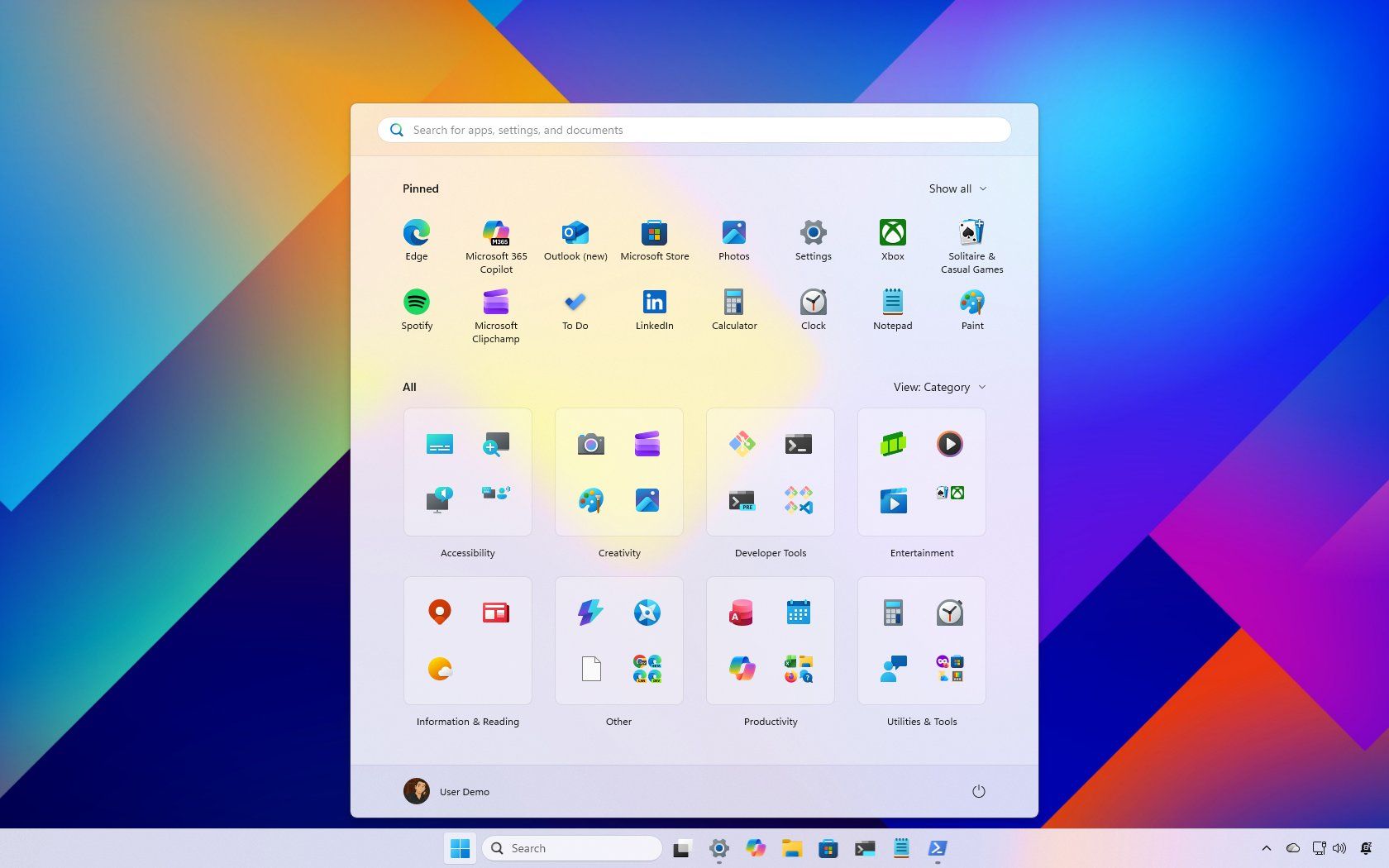This screenshot has width=1389, height=868.
Task: Open the network icon in system tray
Action: click(x=1319, y=848)
